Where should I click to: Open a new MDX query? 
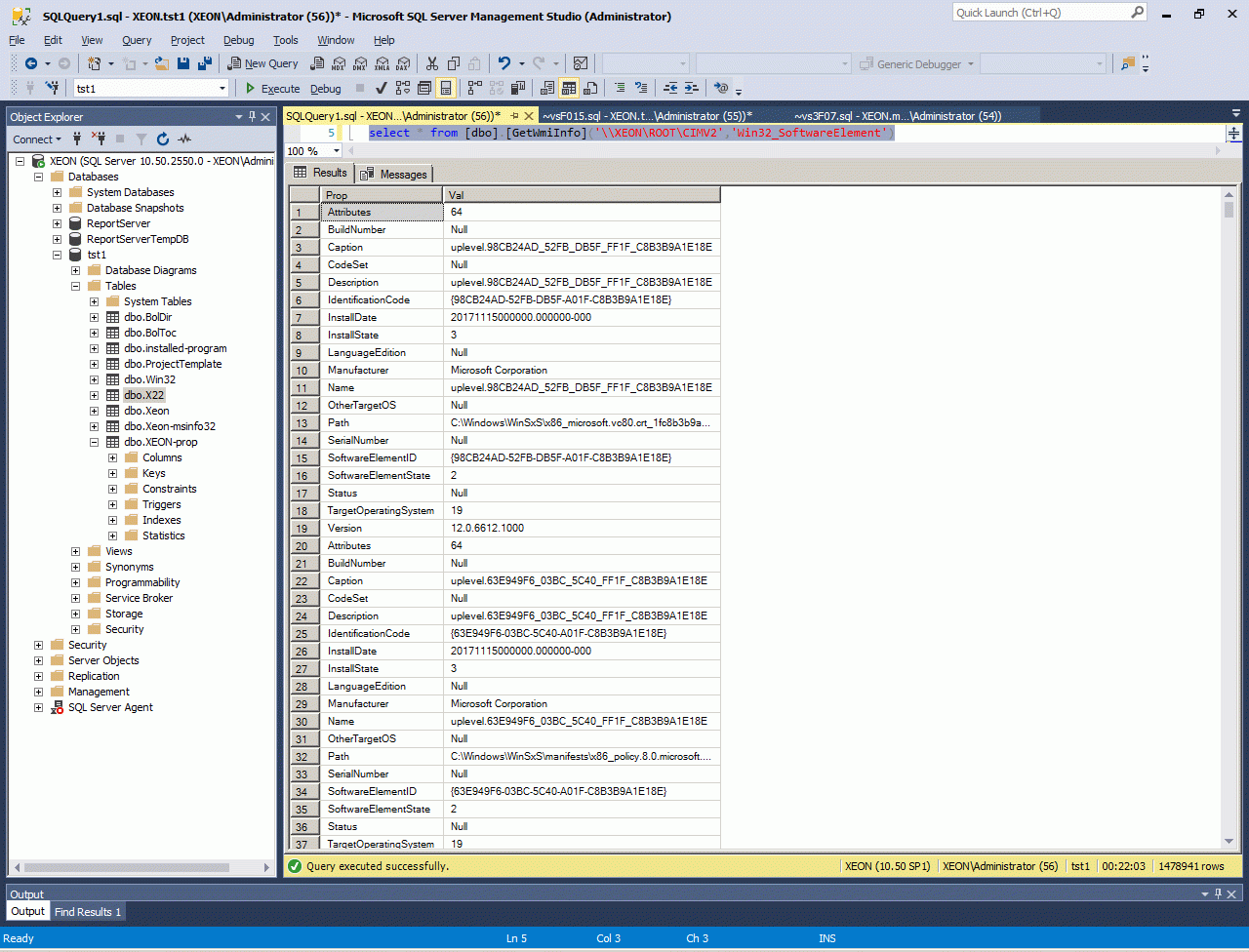coord(338,63)
